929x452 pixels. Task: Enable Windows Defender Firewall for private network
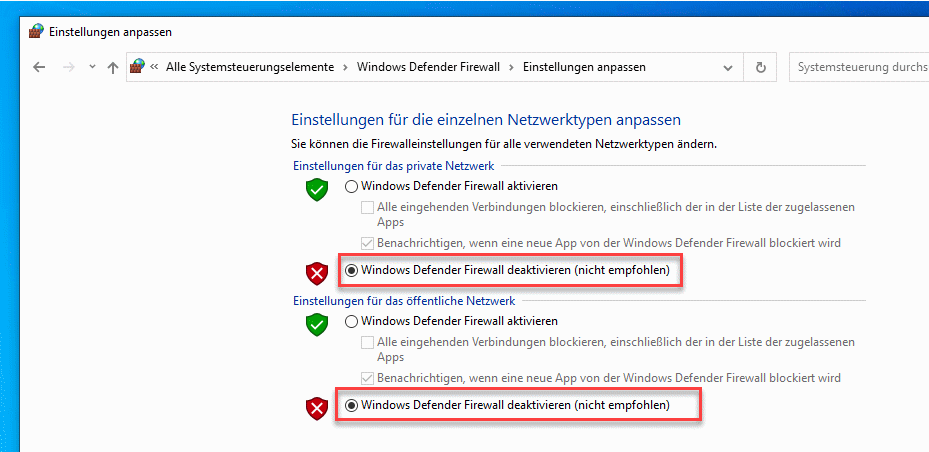[x=351, y=186]
